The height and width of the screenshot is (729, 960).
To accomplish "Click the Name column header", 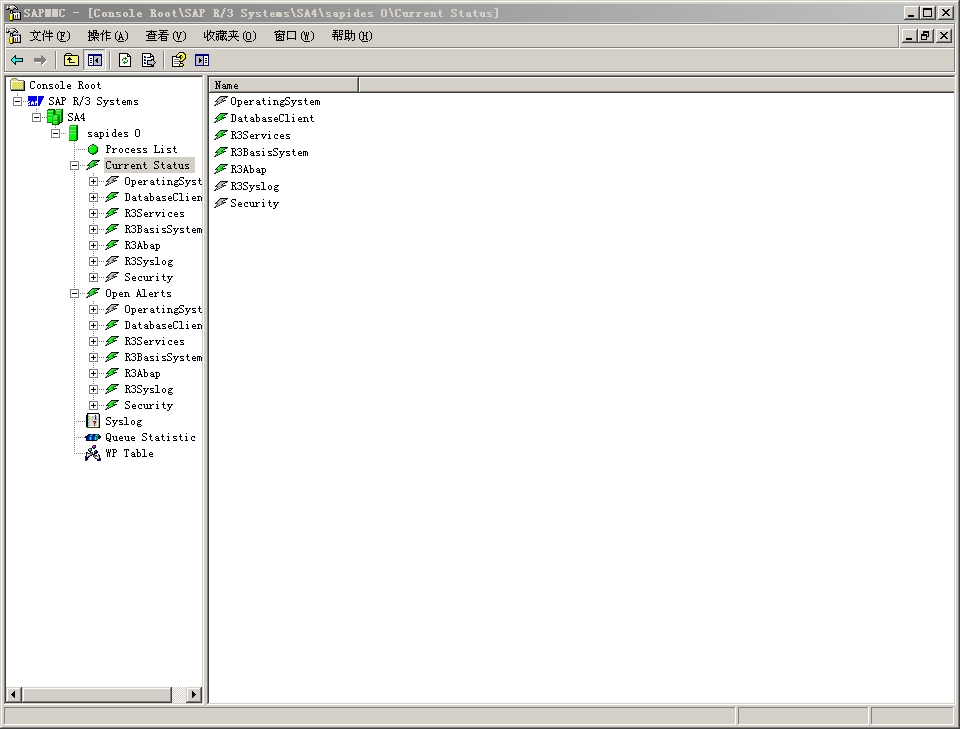I will pos(284,85).
